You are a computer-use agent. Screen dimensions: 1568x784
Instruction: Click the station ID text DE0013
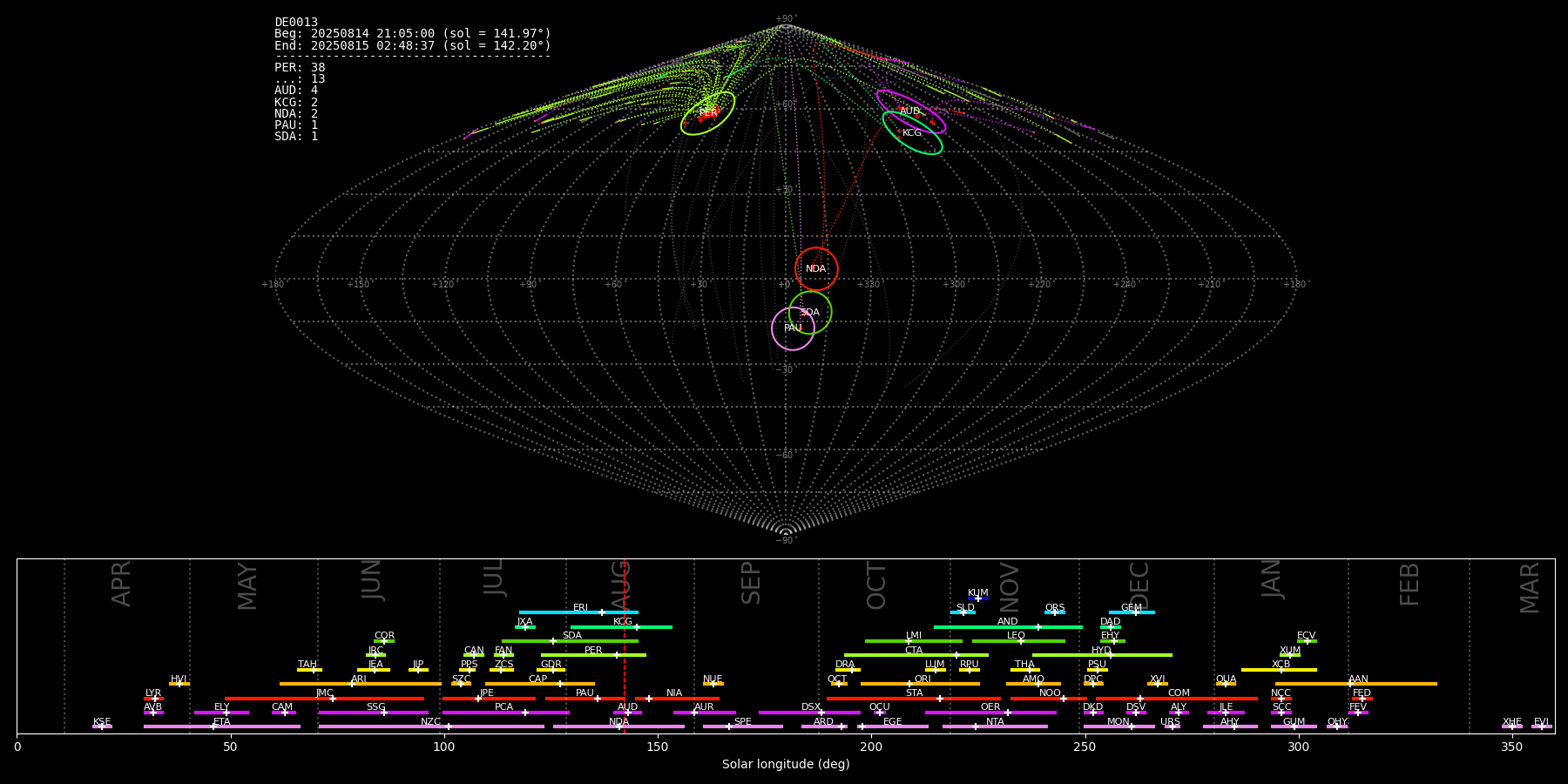(296, 23)
